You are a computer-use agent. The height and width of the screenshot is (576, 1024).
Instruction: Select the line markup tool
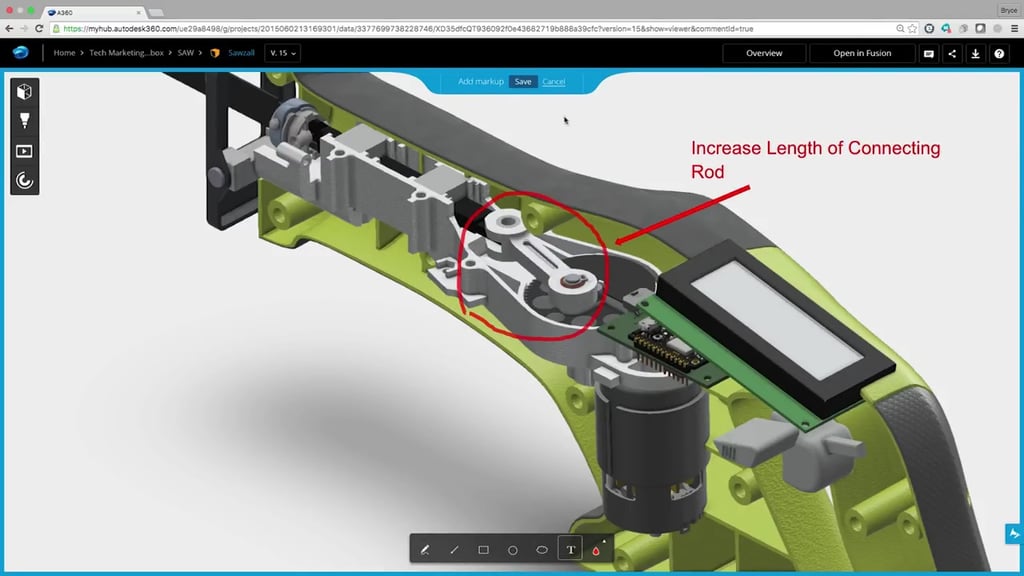pos(455,550)
